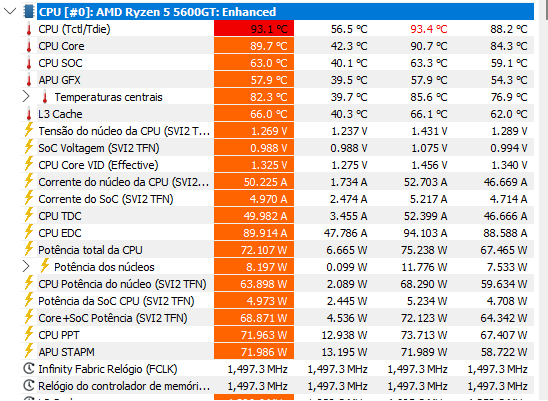Select the CPU SOC sensor label

(60, 63)
